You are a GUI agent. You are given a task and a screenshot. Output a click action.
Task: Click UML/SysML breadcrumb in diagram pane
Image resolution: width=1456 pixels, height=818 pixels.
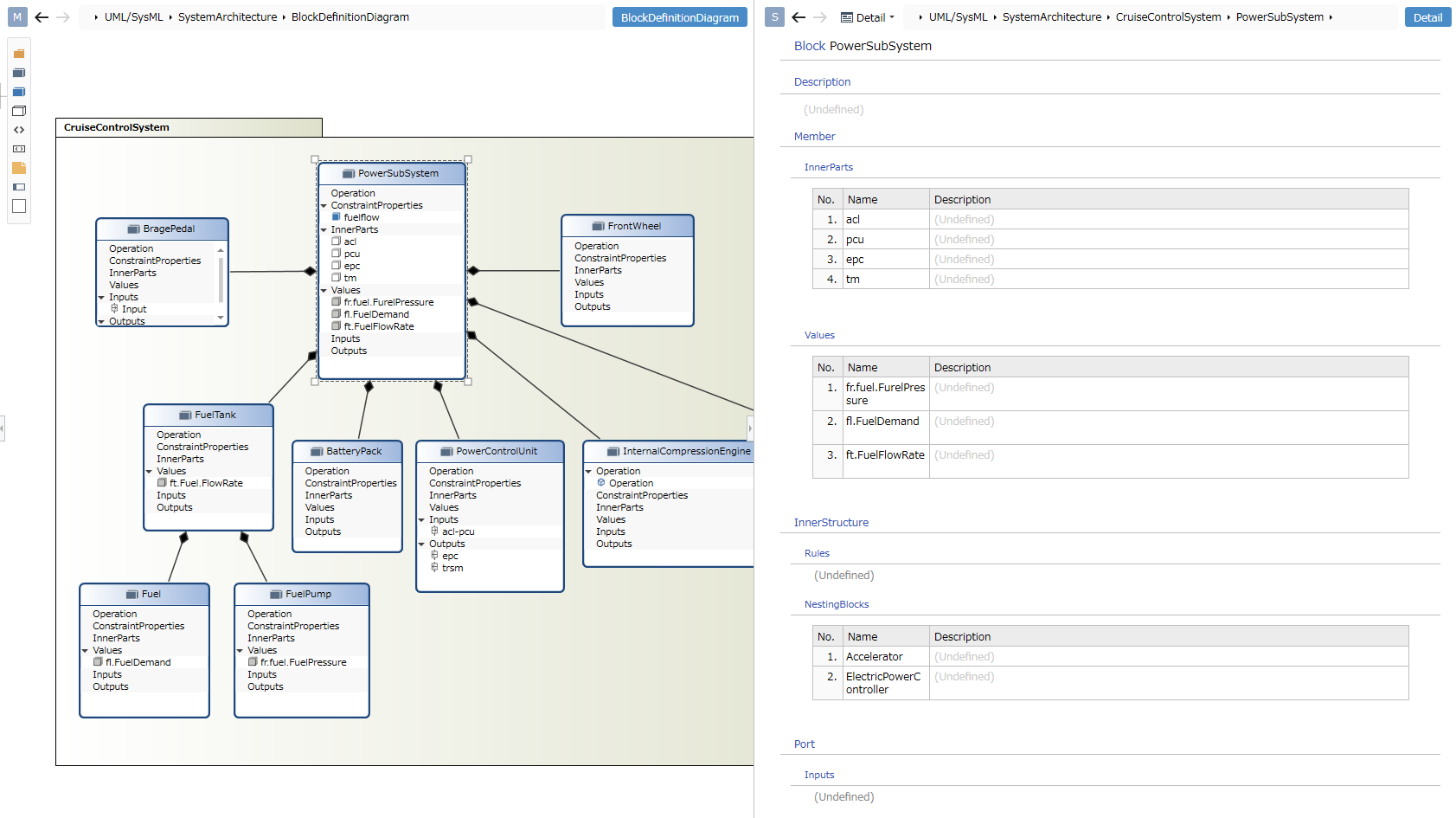134,16
